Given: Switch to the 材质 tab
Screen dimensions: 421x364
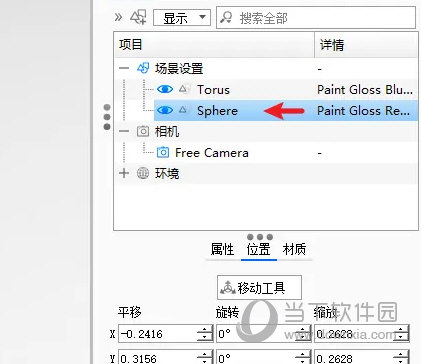Looking at the screenshot, I should click(x=294, y=249).
